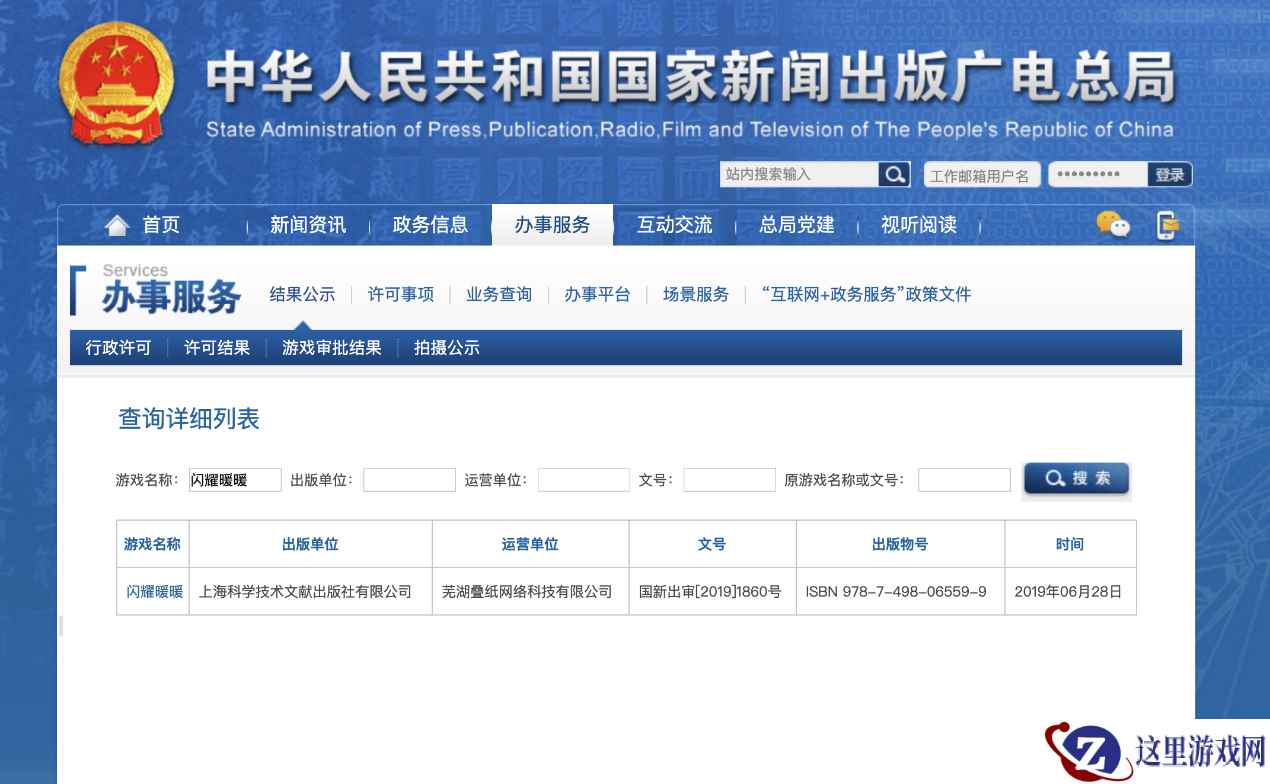This screenshot has height=784, width=1270.
Task: Click the 搜索 search button
Action: coord(1076,479)
